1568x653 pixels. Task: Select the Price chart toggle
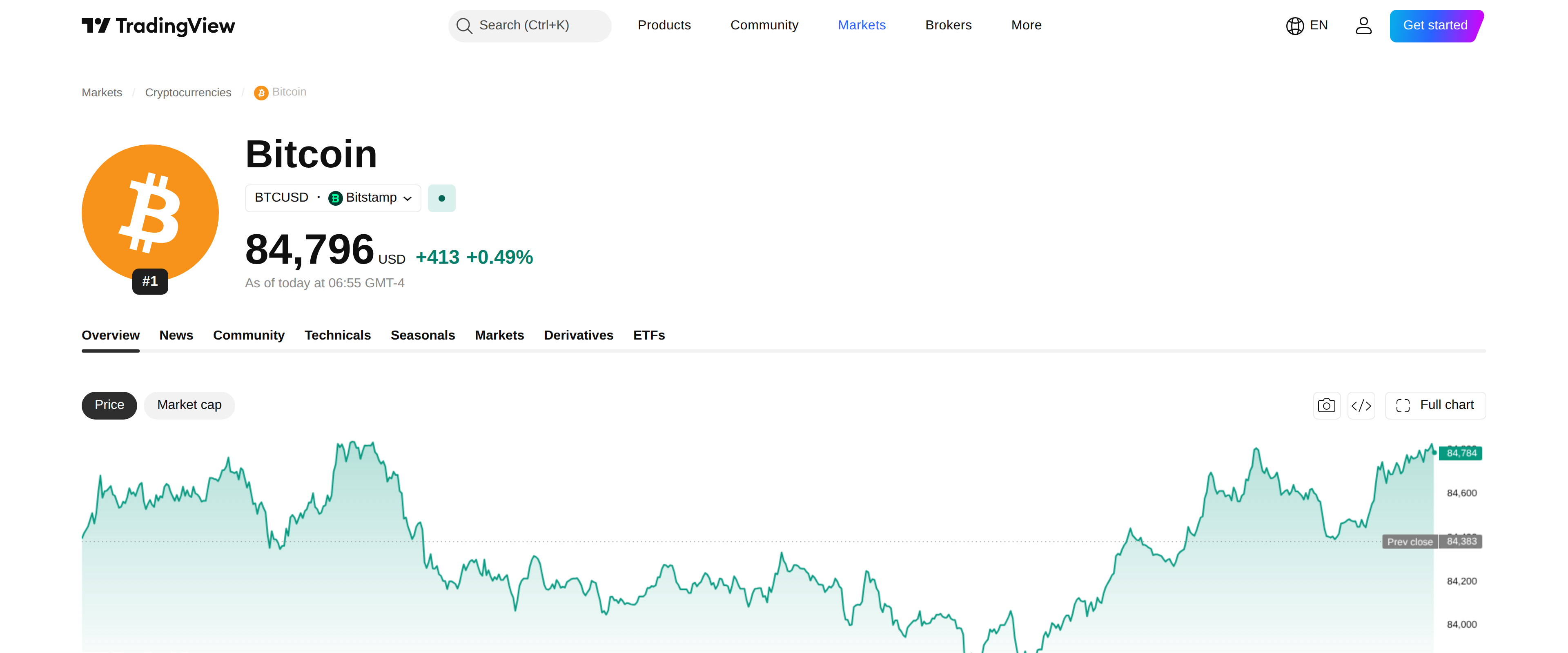(x=109, y=405)
